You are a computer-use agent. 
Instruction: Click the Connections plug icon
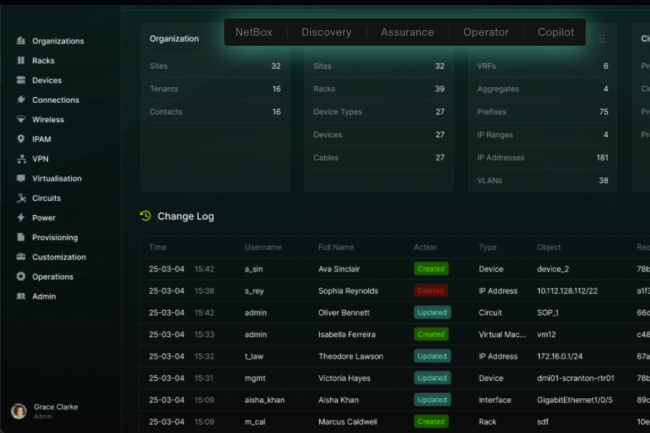click(21, 99)
